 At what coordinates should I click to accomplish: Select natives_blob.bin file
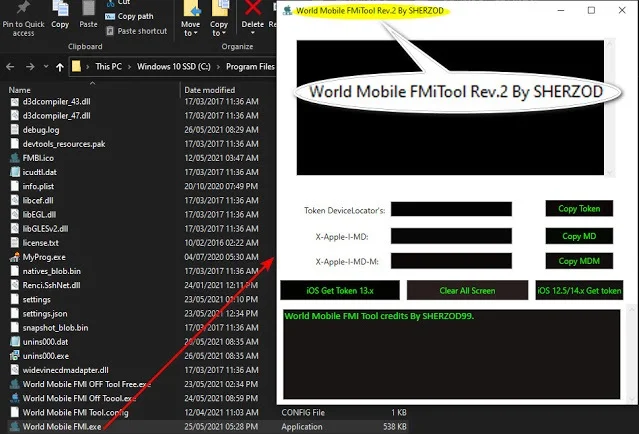(52, 271)
